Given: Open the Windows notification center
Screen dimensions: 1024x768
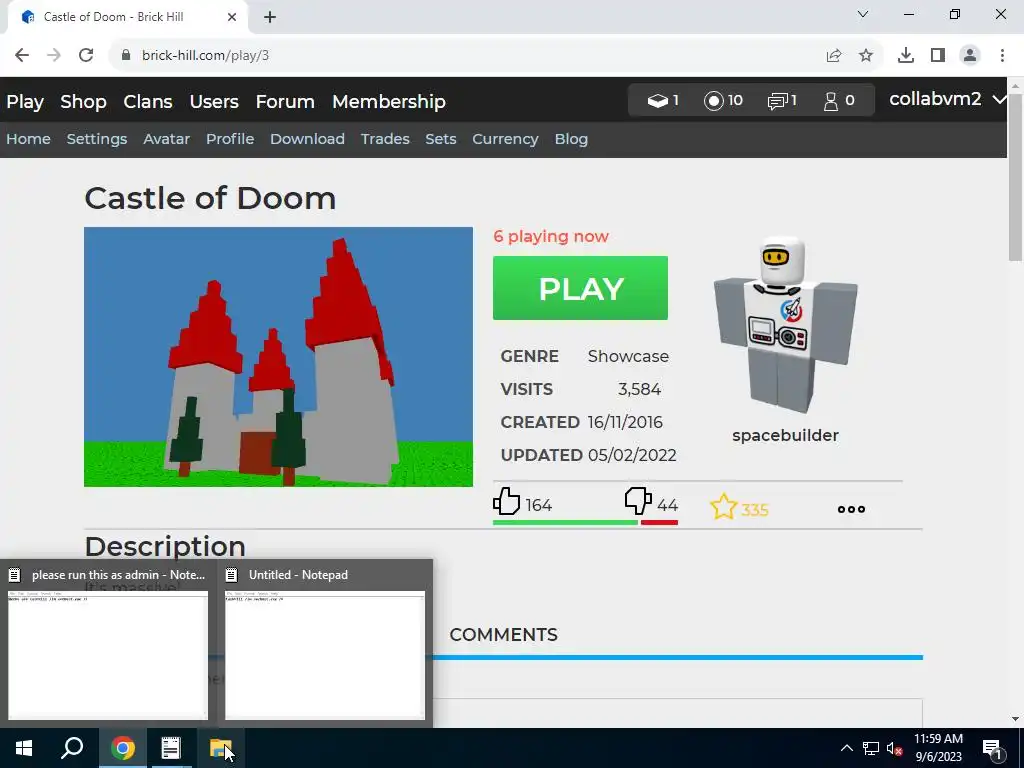Looking at the screenshot, I should tap(992, 748).
